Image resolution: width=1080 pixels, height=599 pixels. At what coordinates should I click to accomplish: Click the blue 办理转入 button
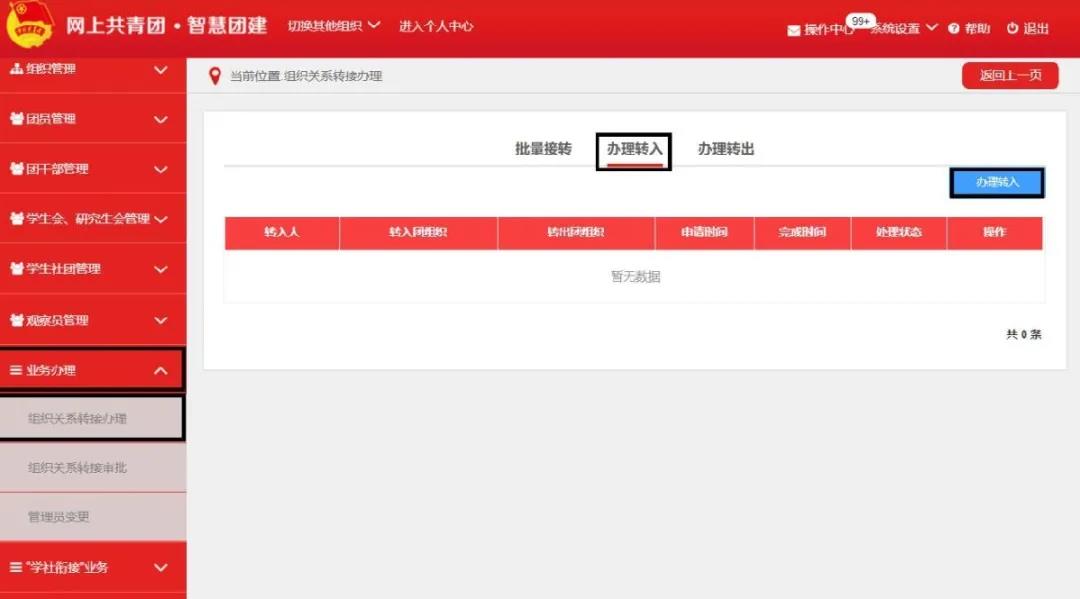coord(996,182)
